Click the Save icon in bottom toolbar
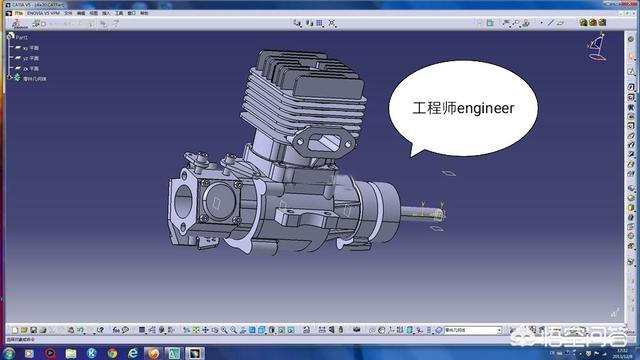Viewport: 640px width, 360px height. click(x=33, y=330)
